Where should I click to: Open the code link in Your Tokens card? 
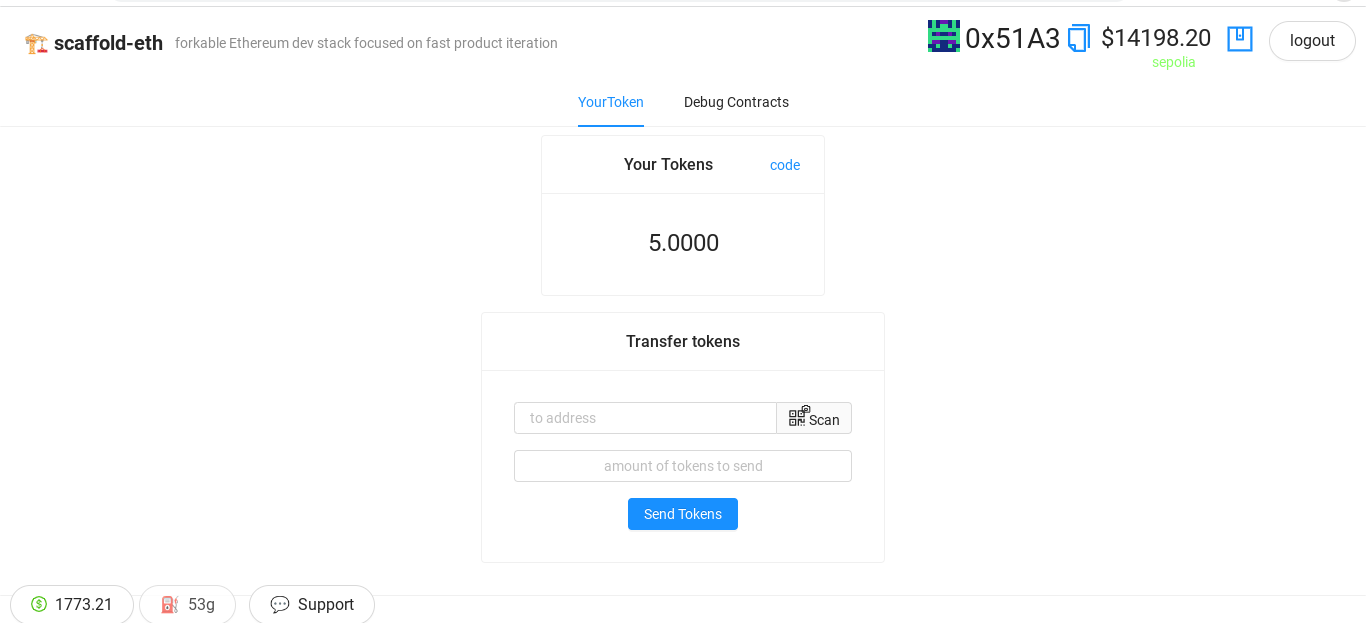pyautogui.click(x=785, y=165)
